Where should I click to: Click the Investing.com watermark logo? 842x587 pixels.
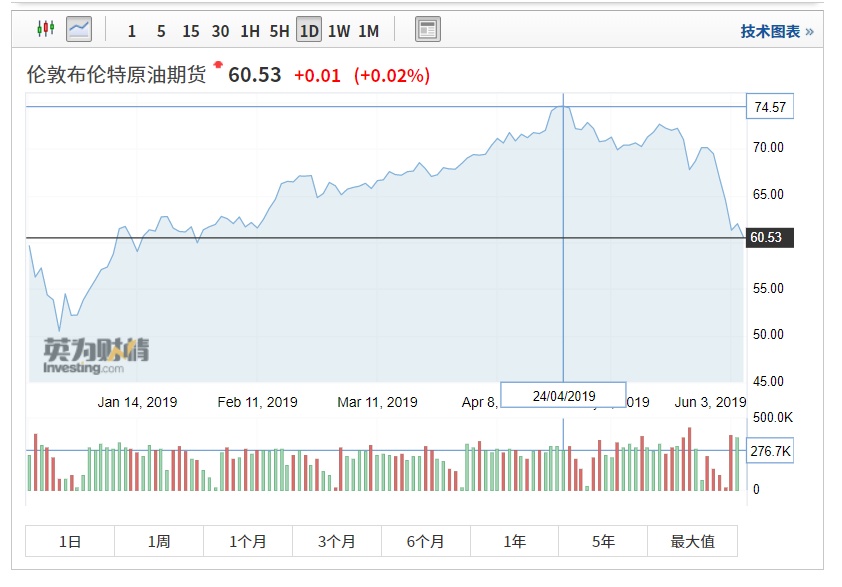[96, 354]
